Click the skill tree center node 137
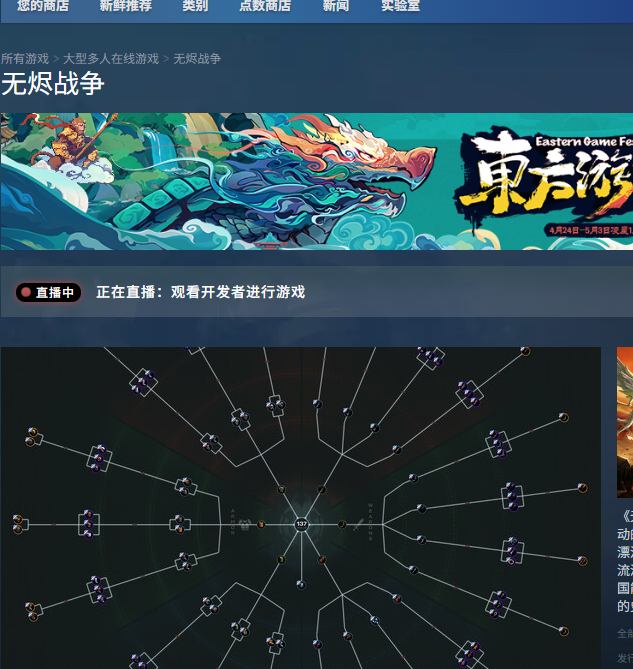 pos(302,524)
